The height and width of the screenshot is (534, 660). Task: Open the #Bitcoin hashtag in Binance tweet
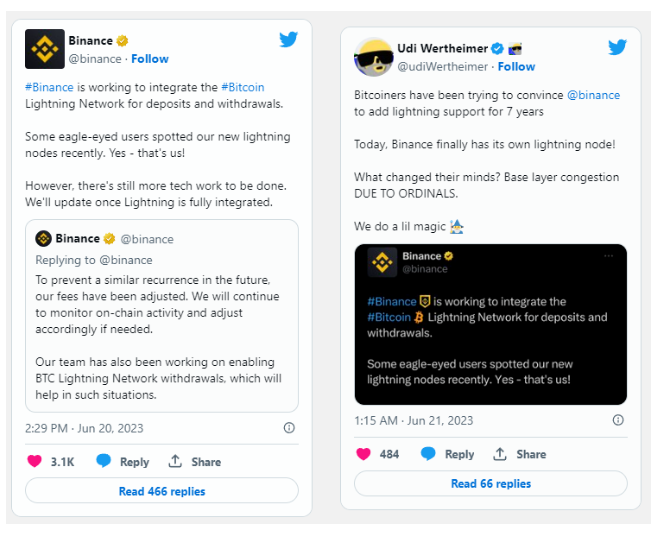tap(243, 87)
